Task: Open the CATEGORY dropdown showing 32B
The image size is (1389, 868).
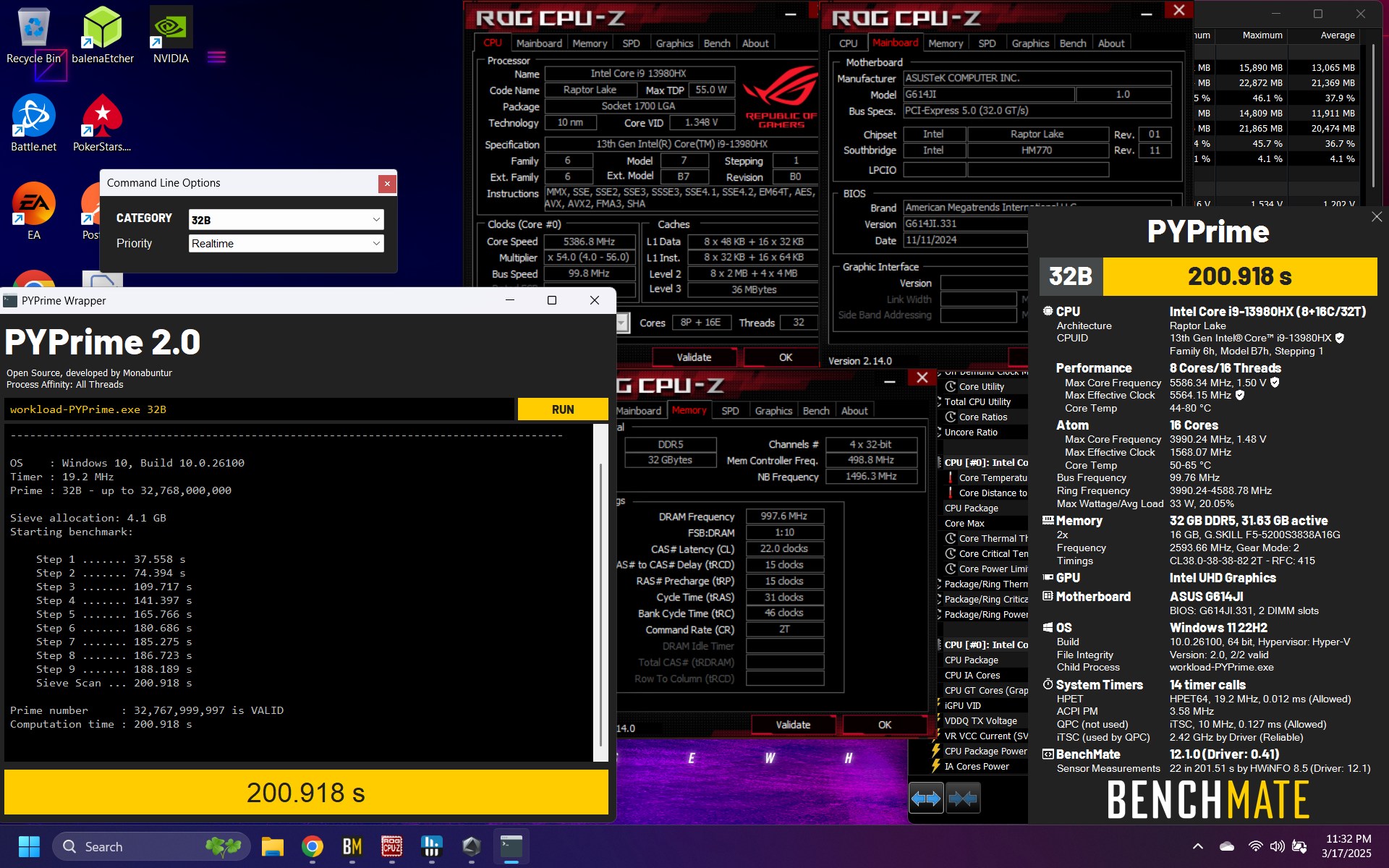Action: 286,220
